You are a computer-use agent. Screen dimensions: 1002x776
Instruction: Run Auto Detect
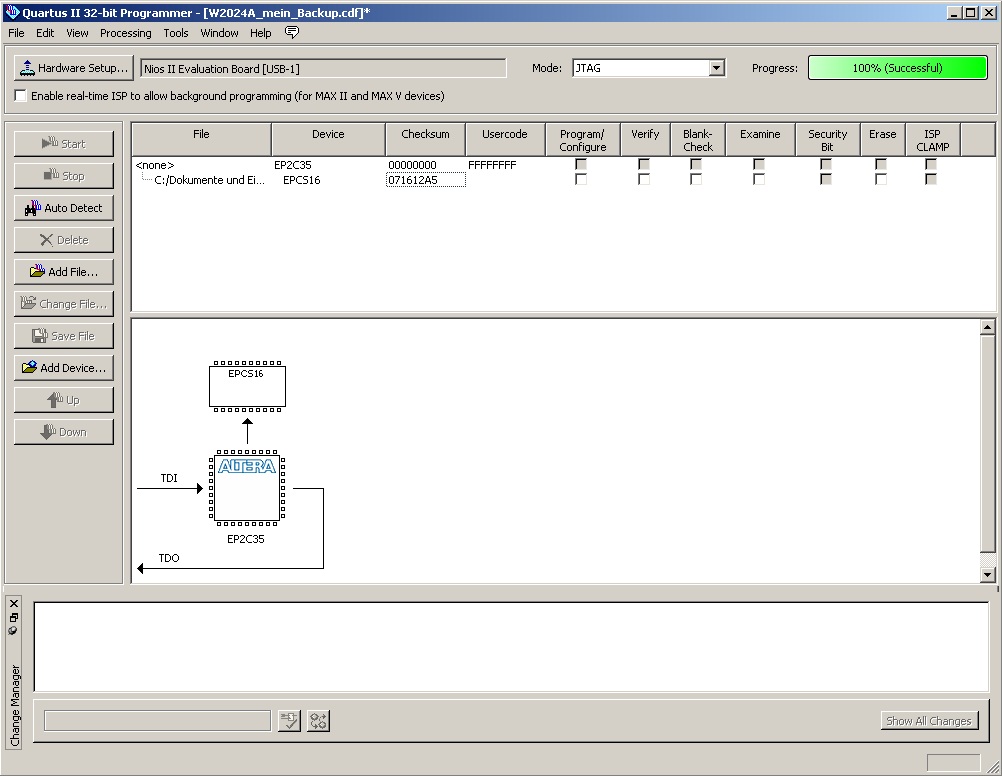pos(64,208)
